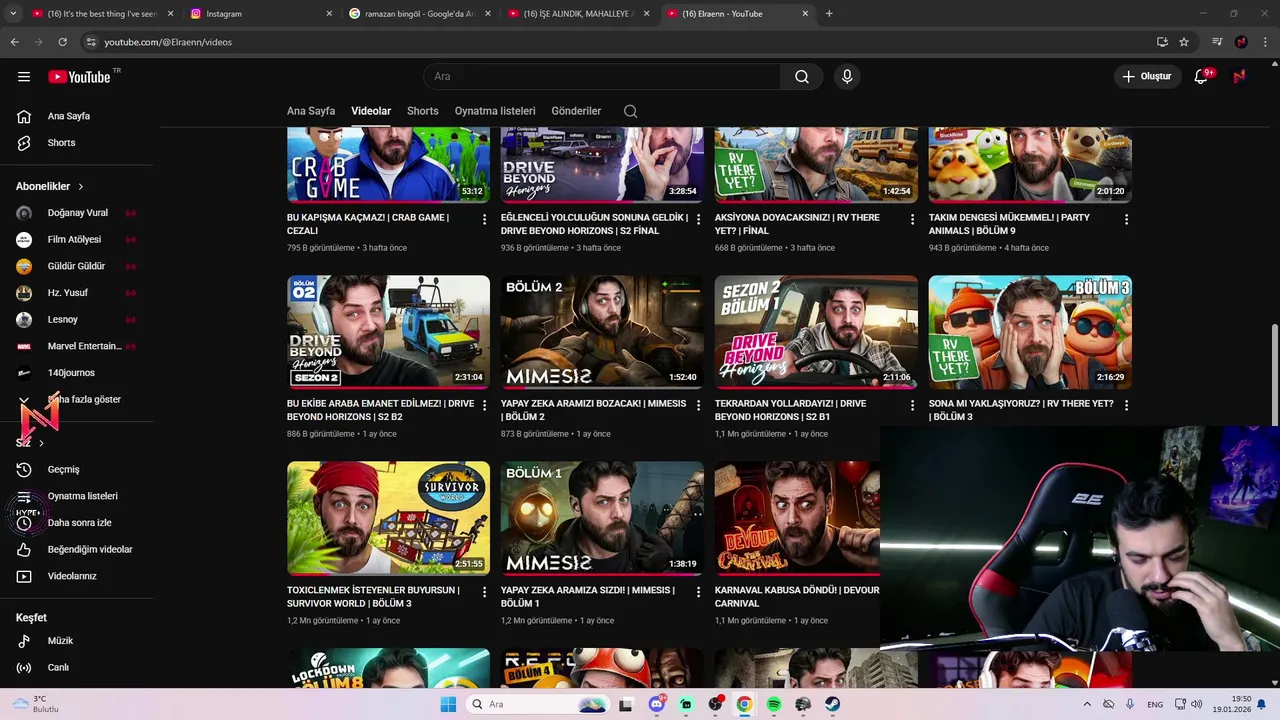Image resolution: width=1280 pixels, height=720 pixels.
Task: Open the TEKRARDAN YOLLARDAYIZ video title
Action: [x=790, y=410]
